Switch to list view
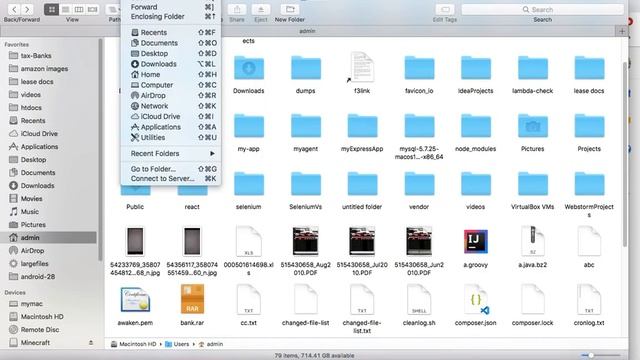The width and height of the screenshot is (640, 360). click(65, 9)
